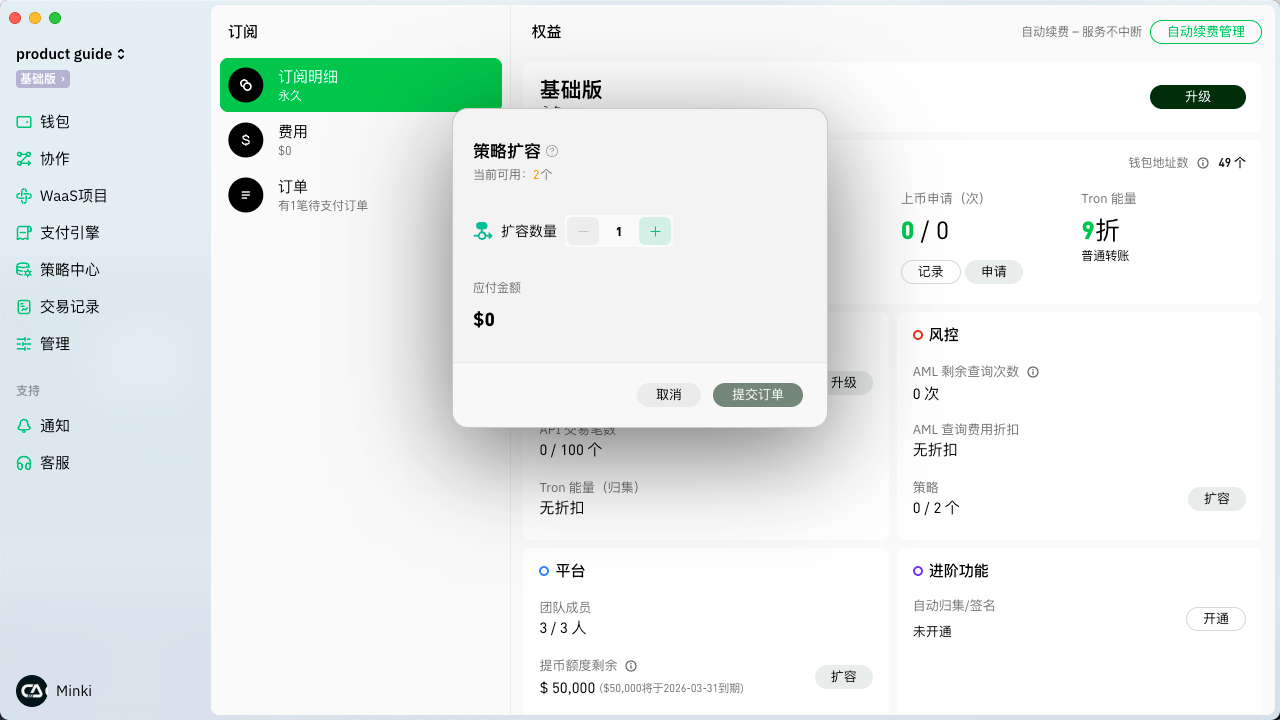
Task: Click the 客服 headset support icon
Action: [x=24, y=463]
